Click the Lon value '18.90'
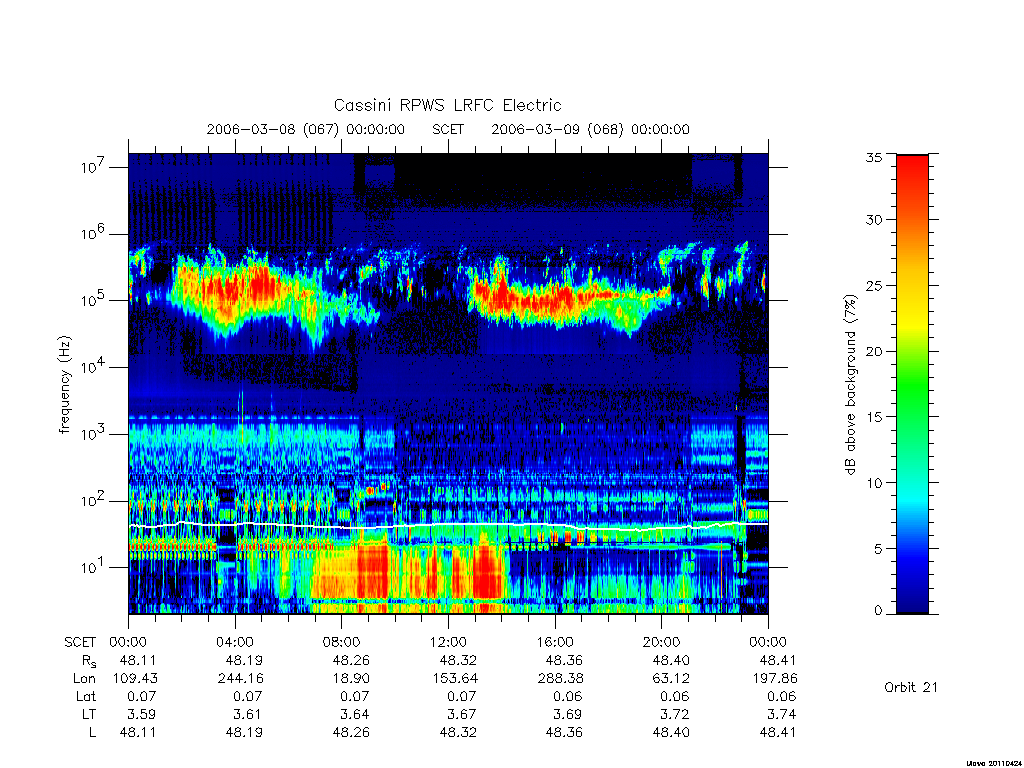1024x768 pixels. coord(351,679)
